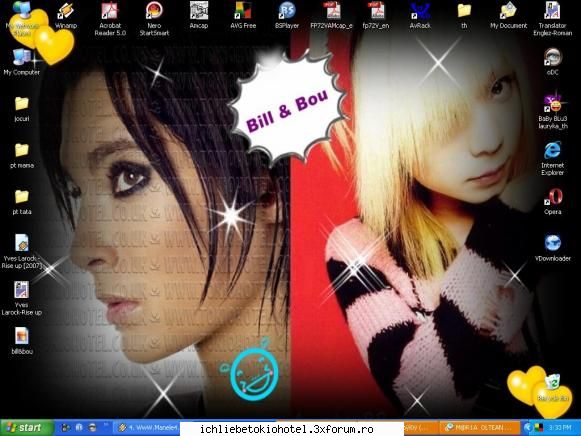Open the pt mama folder
The height and width of the screenshot is (436, 581).
(21, 156)
